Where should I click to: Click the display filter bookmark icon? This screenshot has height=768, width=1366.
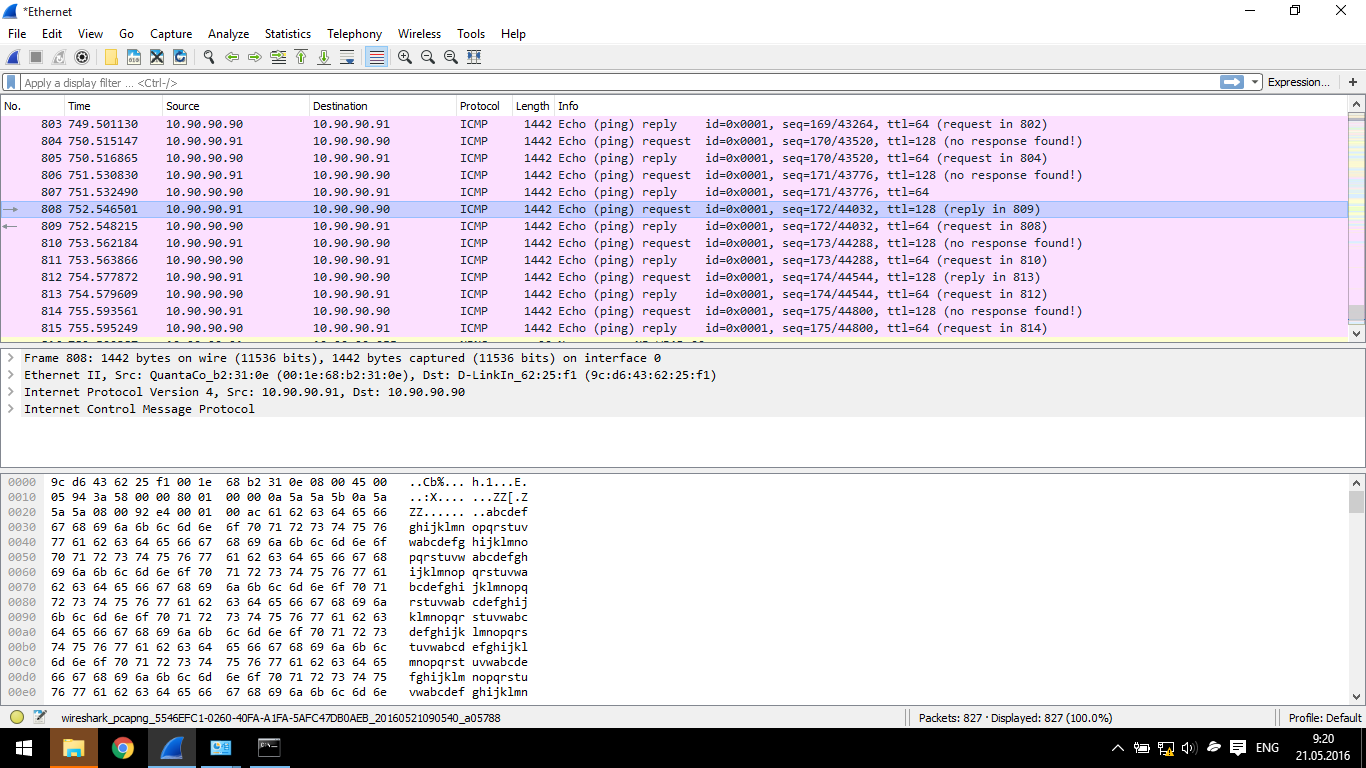pos(11,83)
